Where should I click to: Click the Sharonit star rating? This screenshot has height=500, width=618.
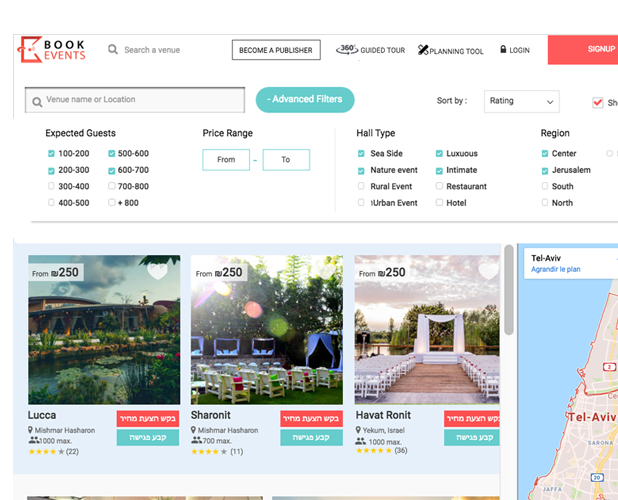point(209,452)
